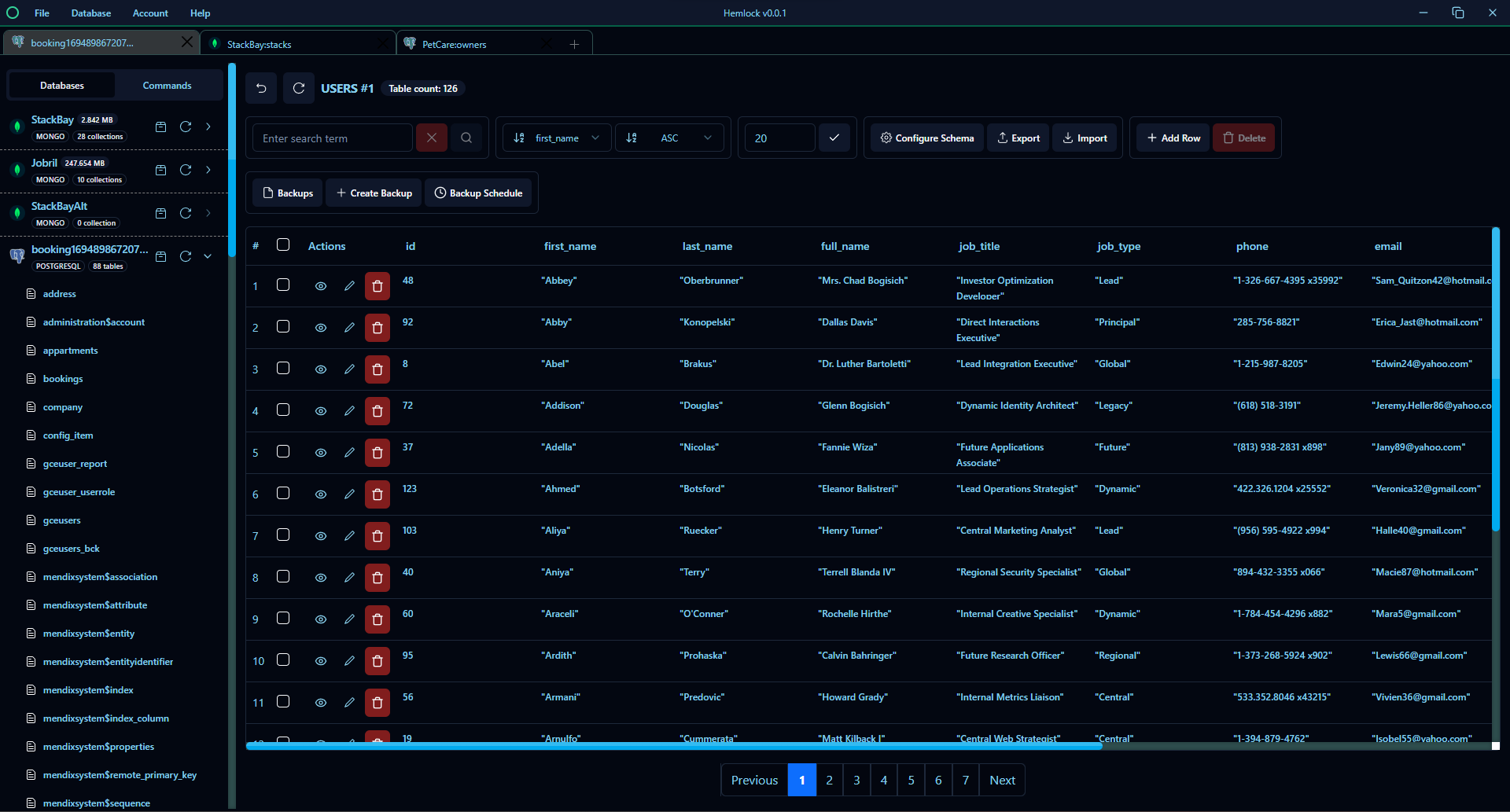The image size is (1510, 812).
Task: Edit the Ahmed Botsford row
Action: click(x=349, y=494)
